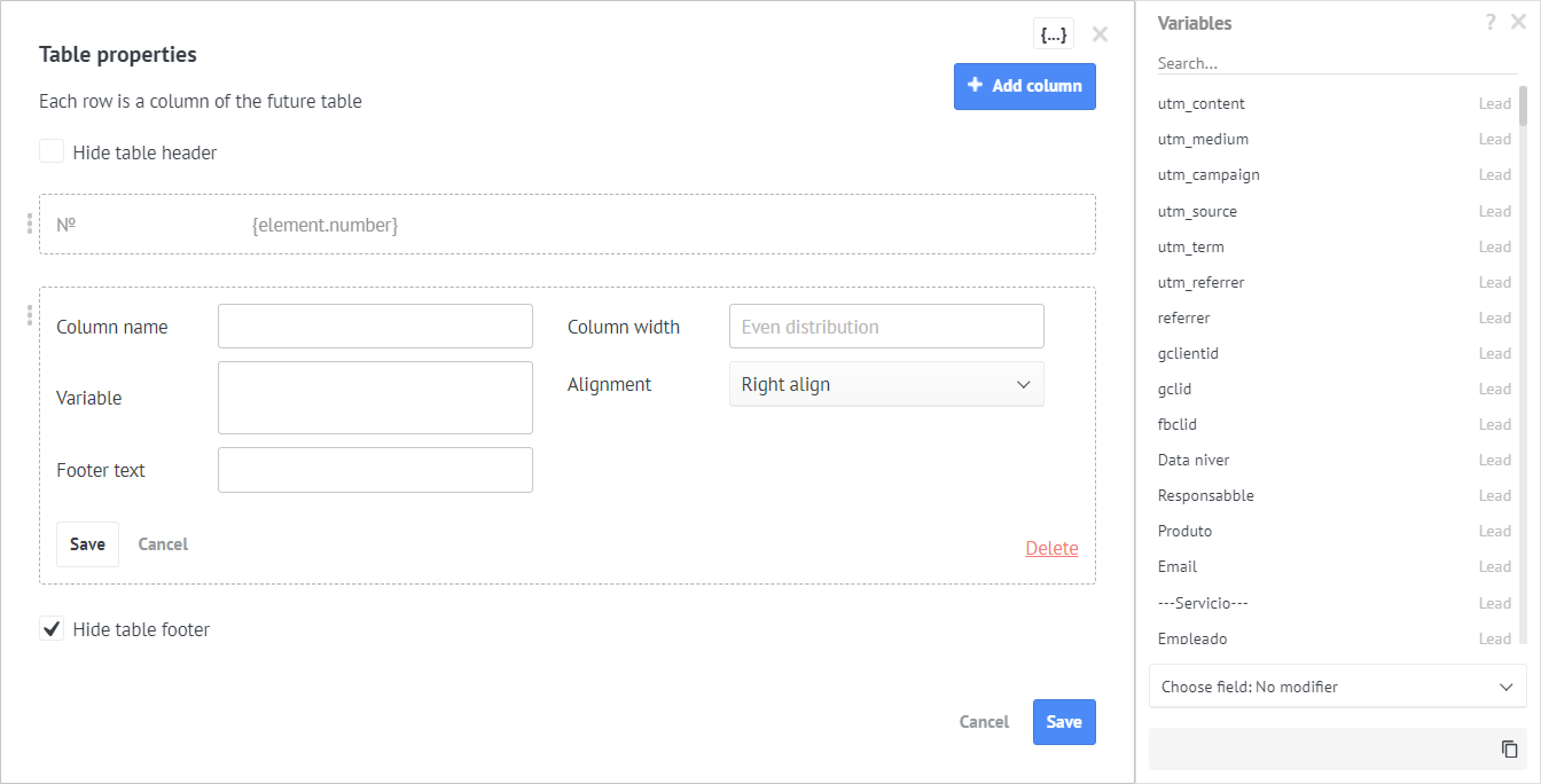
Task: Focus the Column name input field
Action: click(x=375, y=327)
